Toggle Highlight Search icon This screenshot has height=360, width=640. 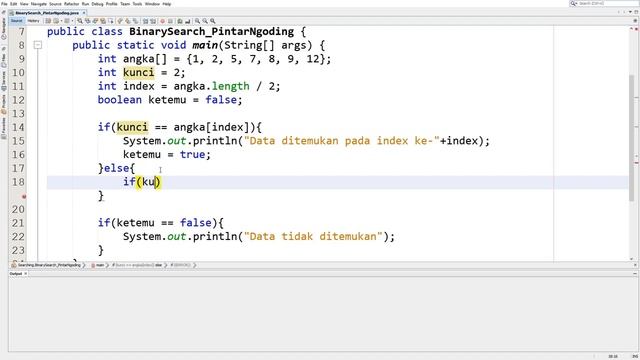[x=103, y=21]
